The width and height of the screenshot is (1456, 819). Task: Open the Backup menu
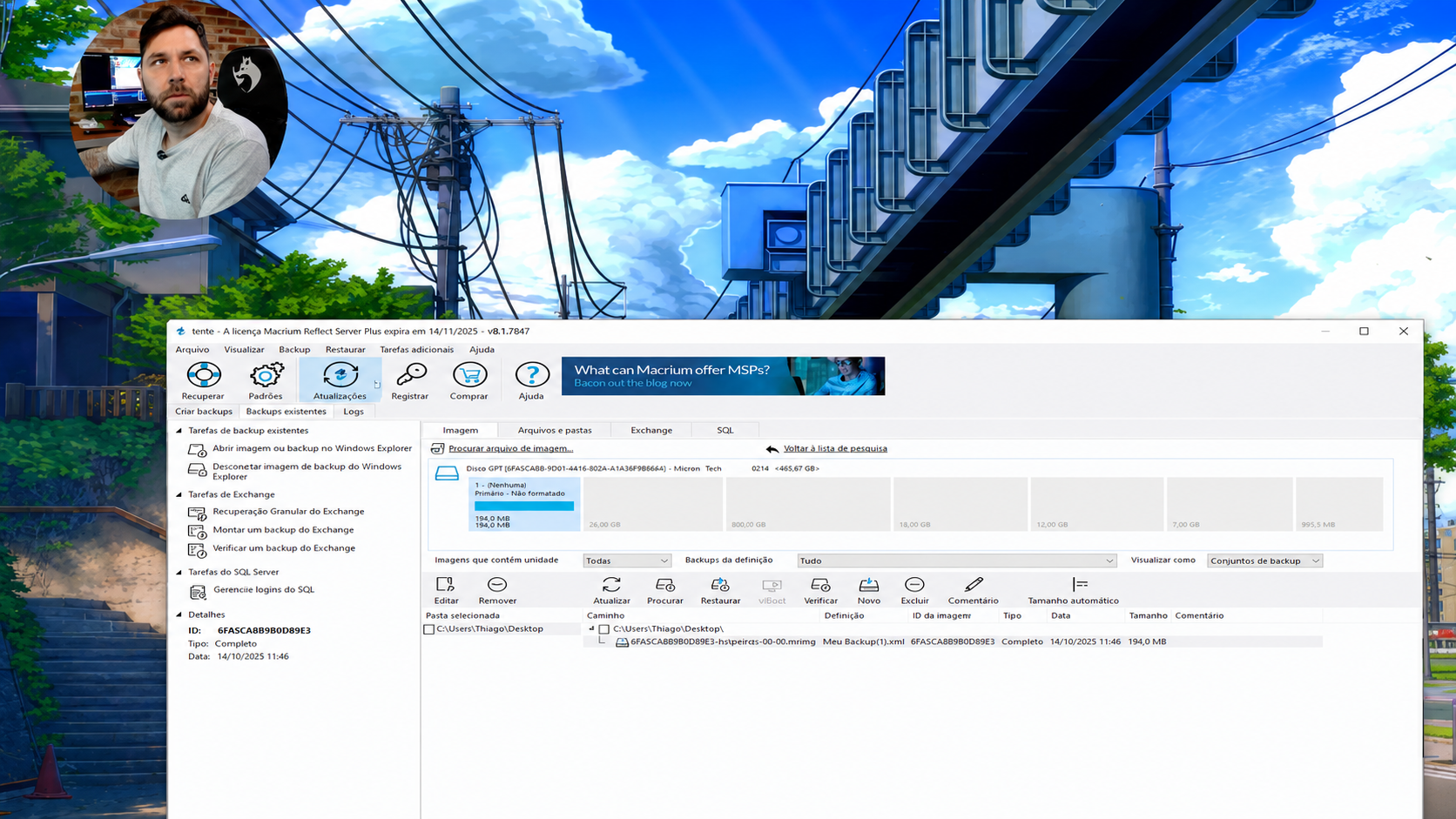click(x=294, y=350)
